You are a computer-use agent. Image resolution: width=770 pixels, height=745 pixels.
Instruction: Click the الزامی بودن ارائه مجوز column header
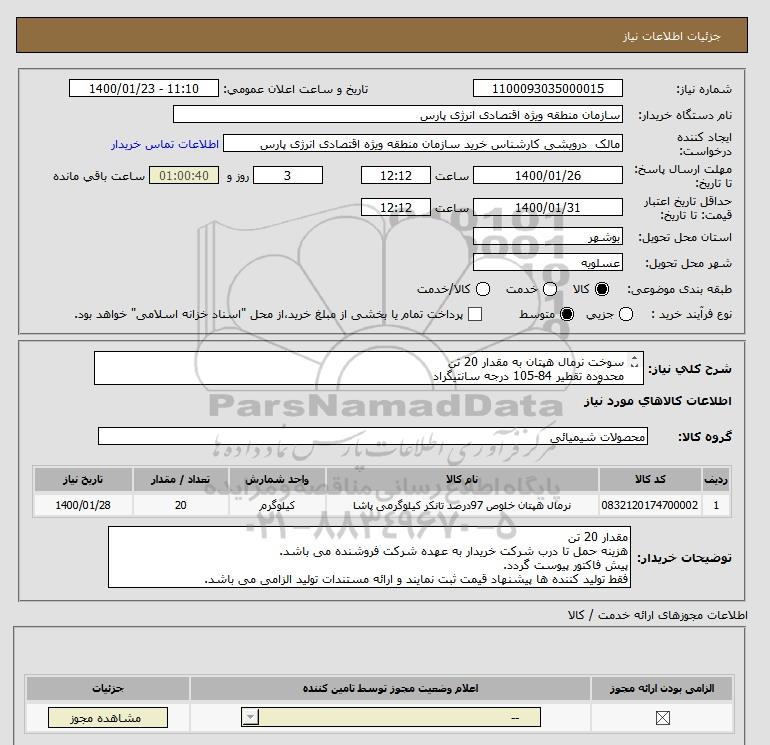(662, 689)
